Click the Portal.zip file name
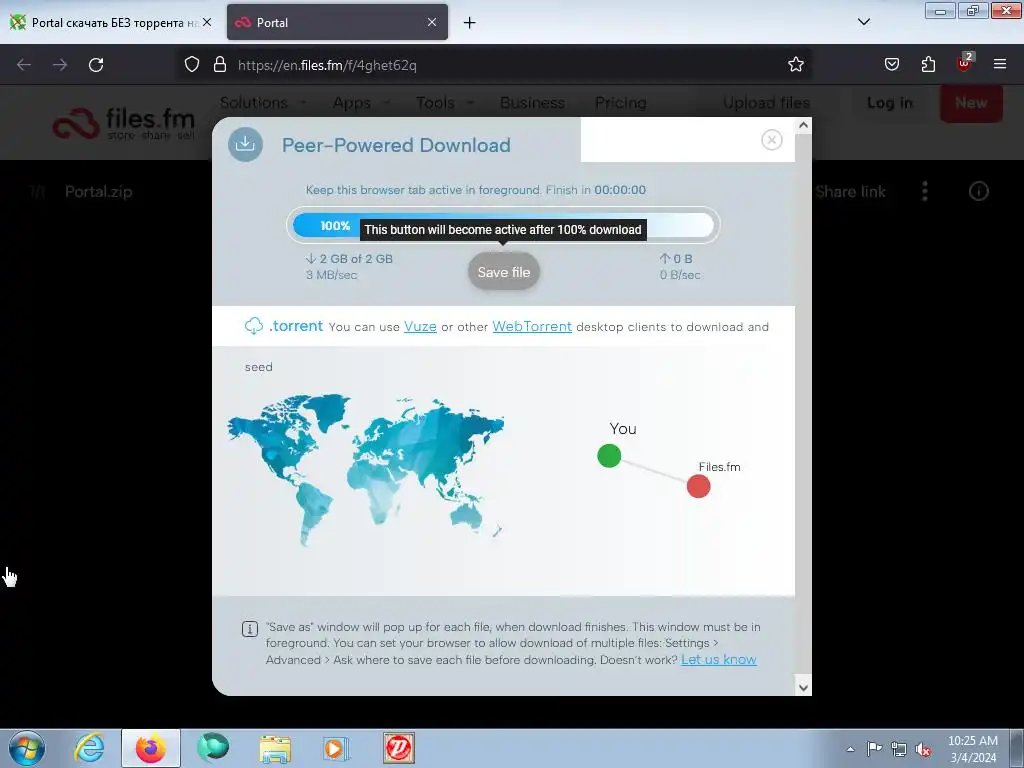 (99, 191)
